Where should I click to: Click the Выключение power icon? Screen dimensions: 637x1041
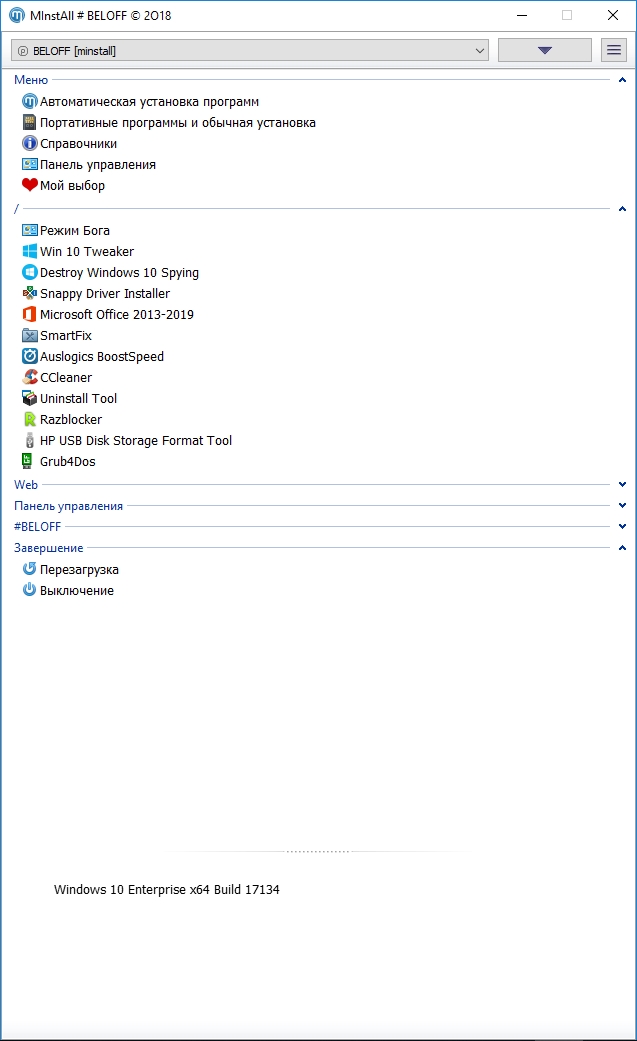pyautogui.click(x=29, y=590)
